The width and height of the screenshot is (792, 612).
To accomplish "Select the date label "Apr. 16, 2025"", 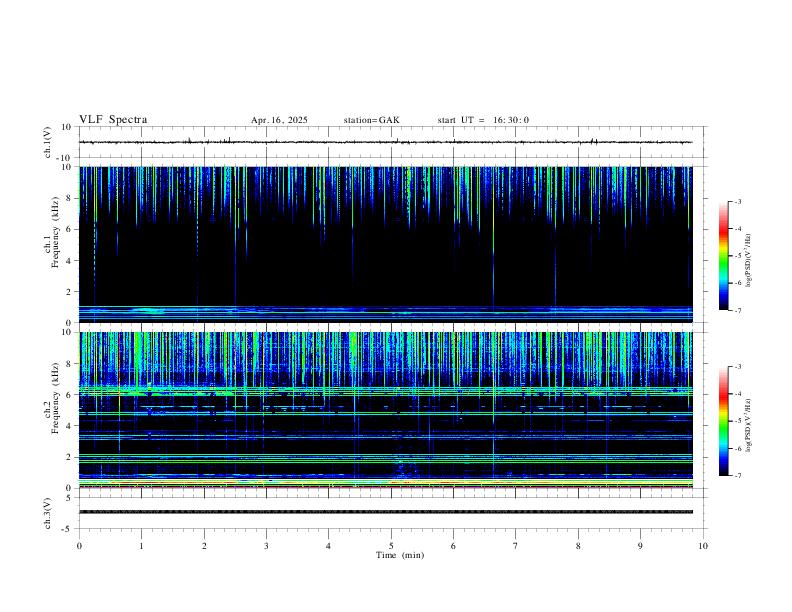I will pos(279,120).
